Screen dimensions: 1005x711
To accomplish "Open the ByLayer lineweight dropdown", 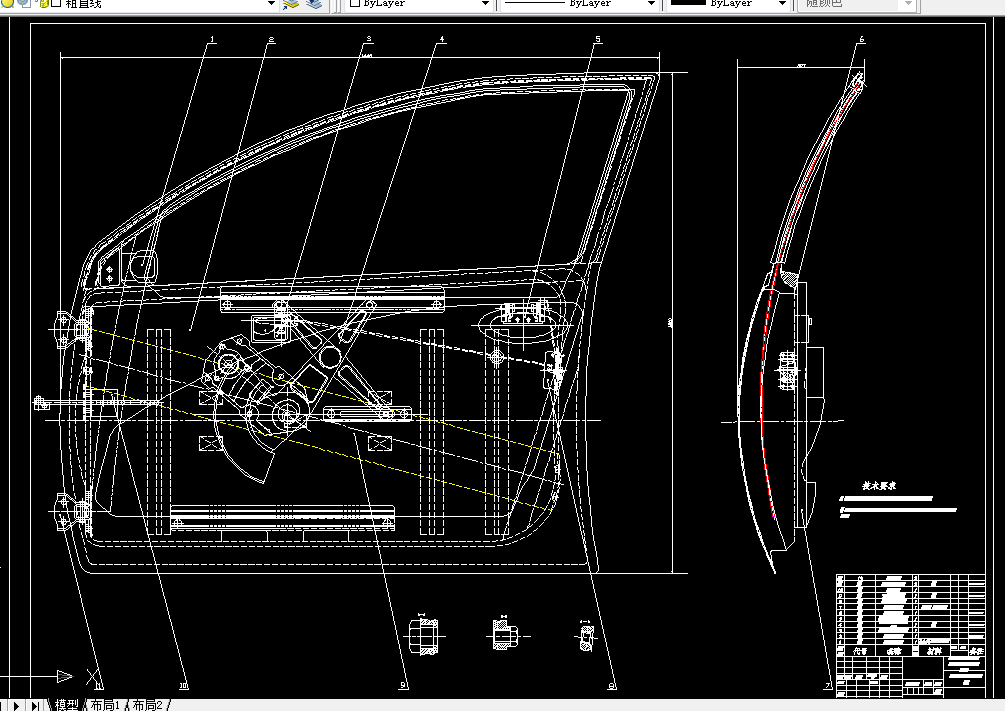I will (x=782, y=4).
